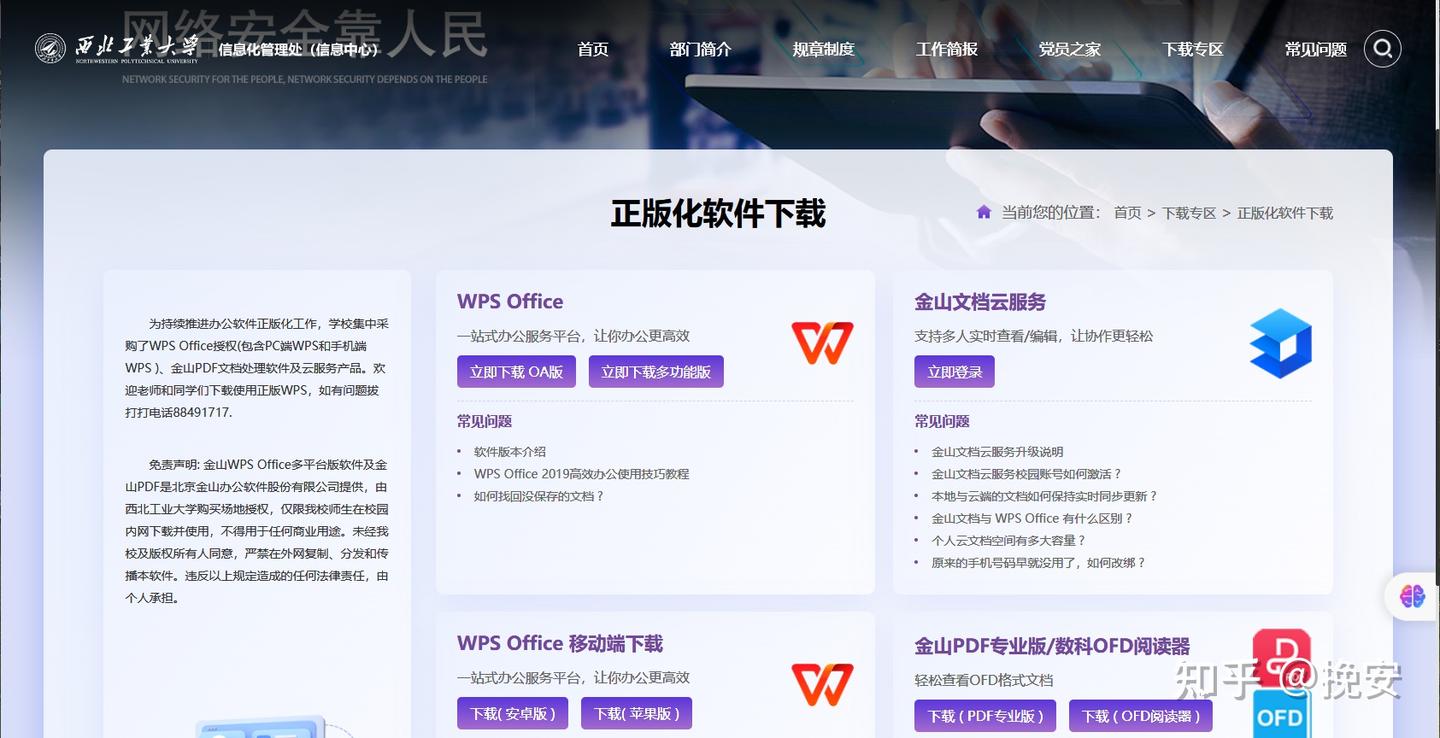This screenshot has height=738, width=1440.
Task: Click 首页 link in breadcrumb
Action: pyautogui.click(x=1127, y=213)
